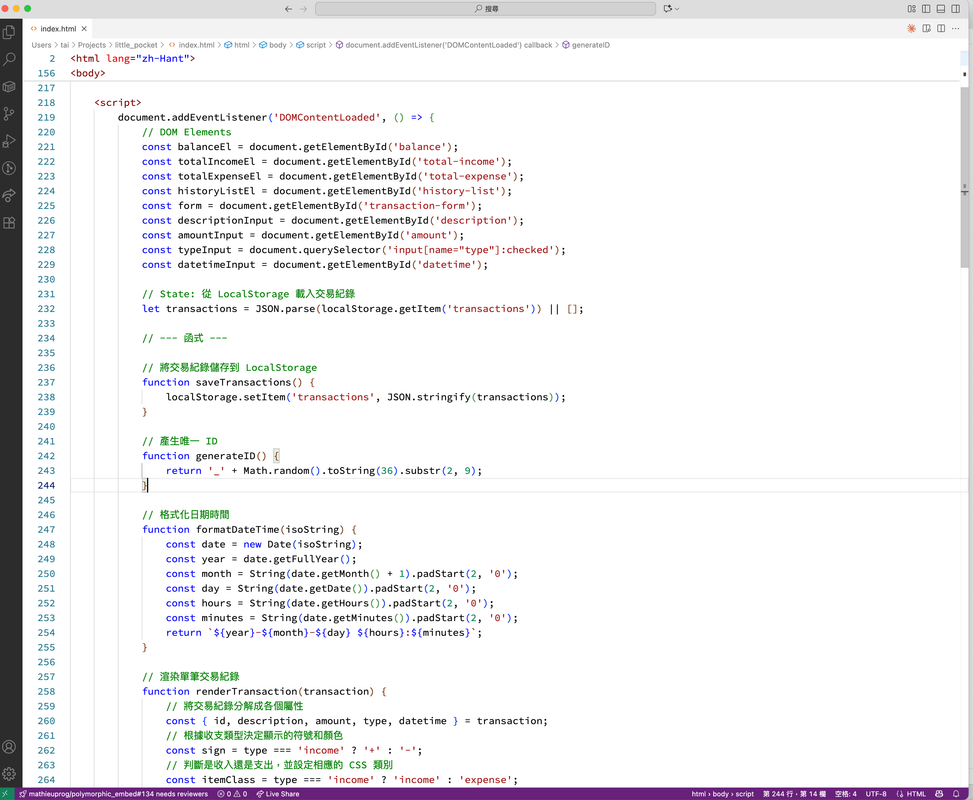Go forward using the navigation arrow
This screenshot has width=973, height=800.
coord(303,9)
